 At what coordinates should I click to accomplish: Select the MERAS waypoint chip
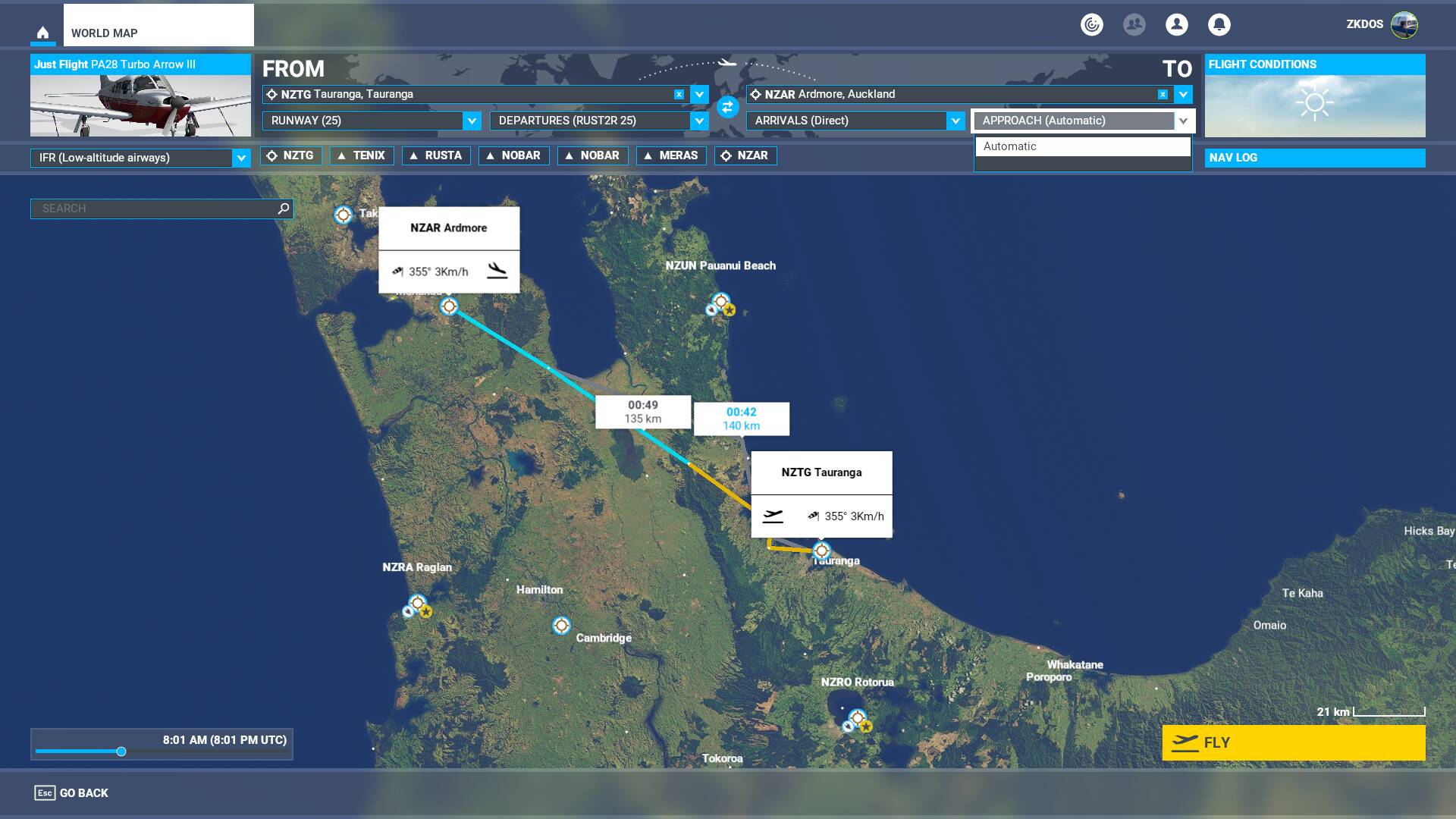pos(671,155)
